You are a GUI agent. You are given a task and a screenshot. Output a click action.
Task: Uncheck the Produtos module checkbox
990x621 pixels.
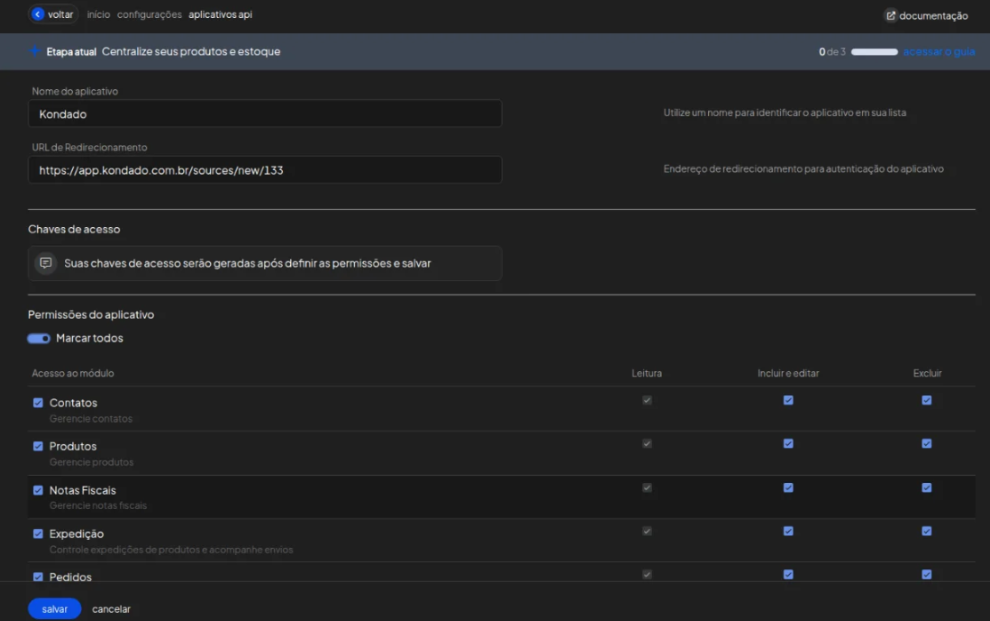pos(38,446)
